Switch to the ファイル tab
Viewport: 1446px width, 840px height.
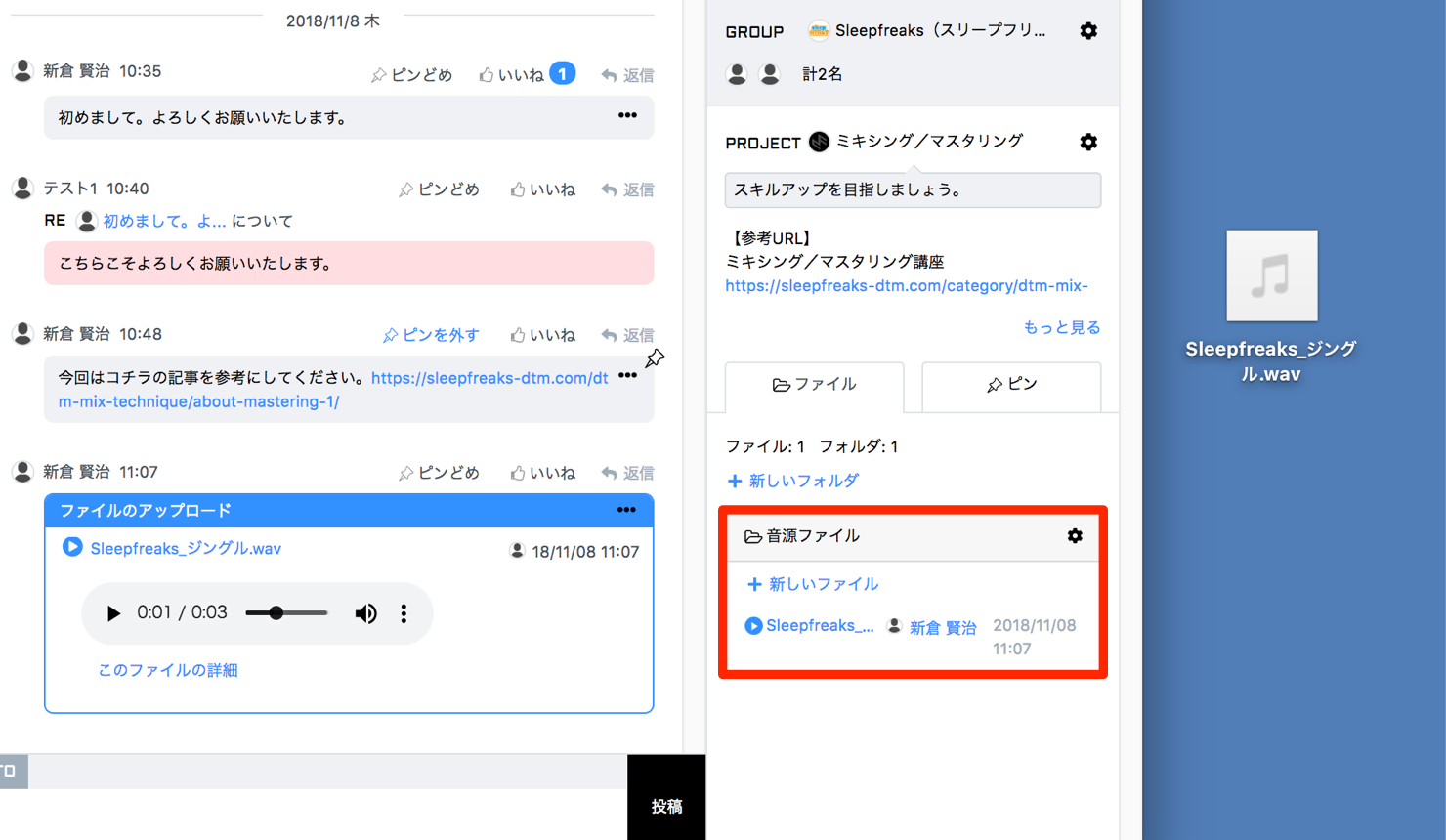814,385
